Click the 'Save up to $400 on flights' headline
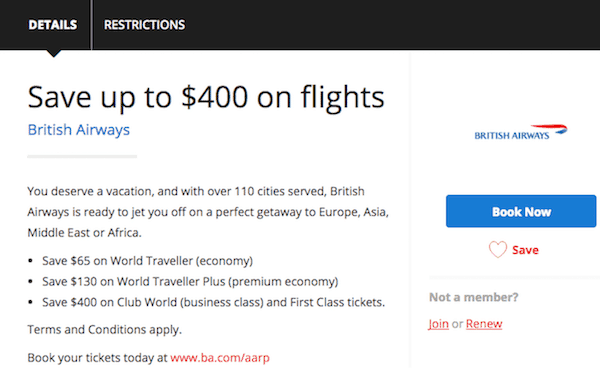Image resolution: width=600 pixels, height=371 pixels. point(206,97)
